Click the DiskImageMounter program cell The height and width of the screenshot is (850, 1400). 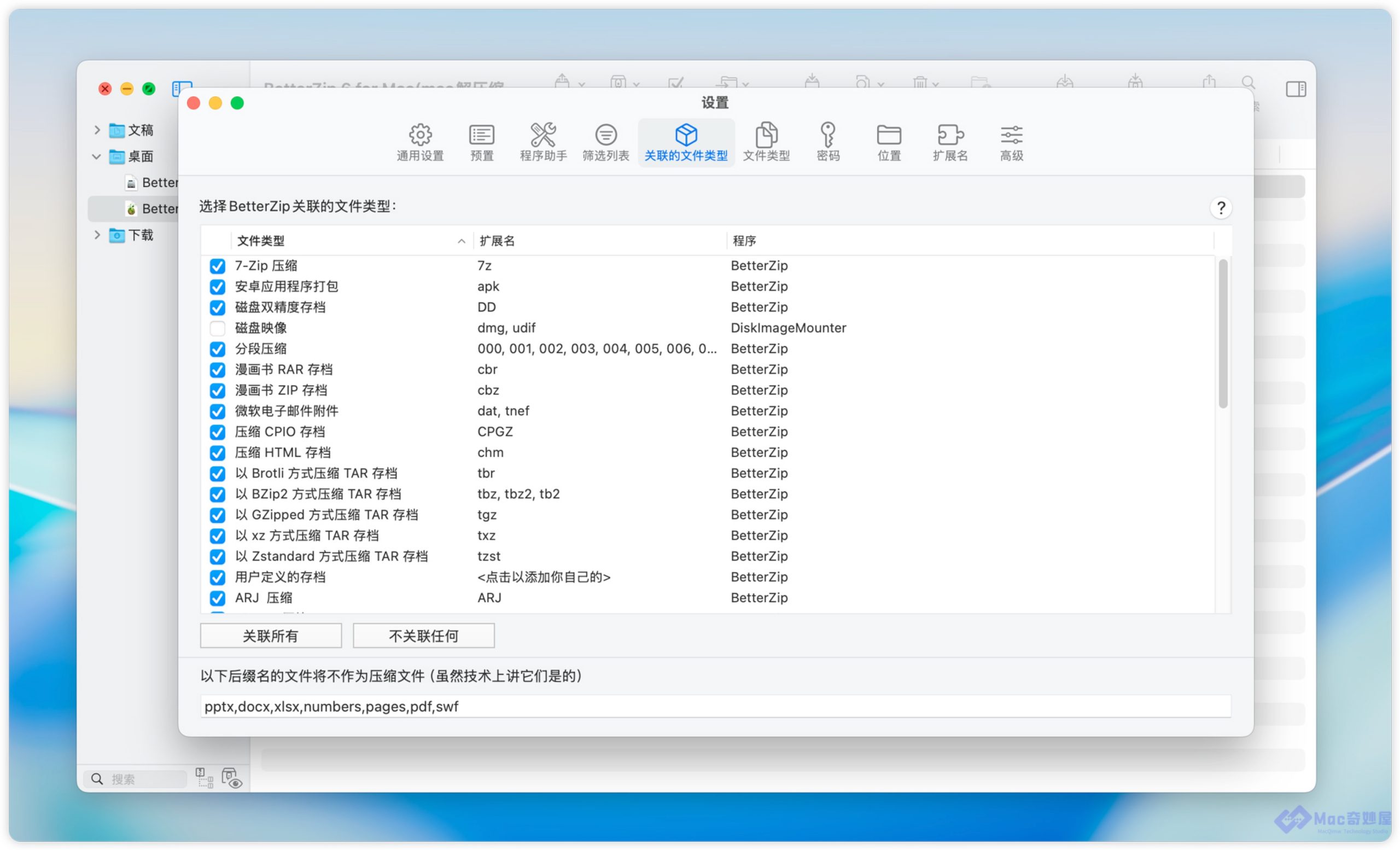788,328
